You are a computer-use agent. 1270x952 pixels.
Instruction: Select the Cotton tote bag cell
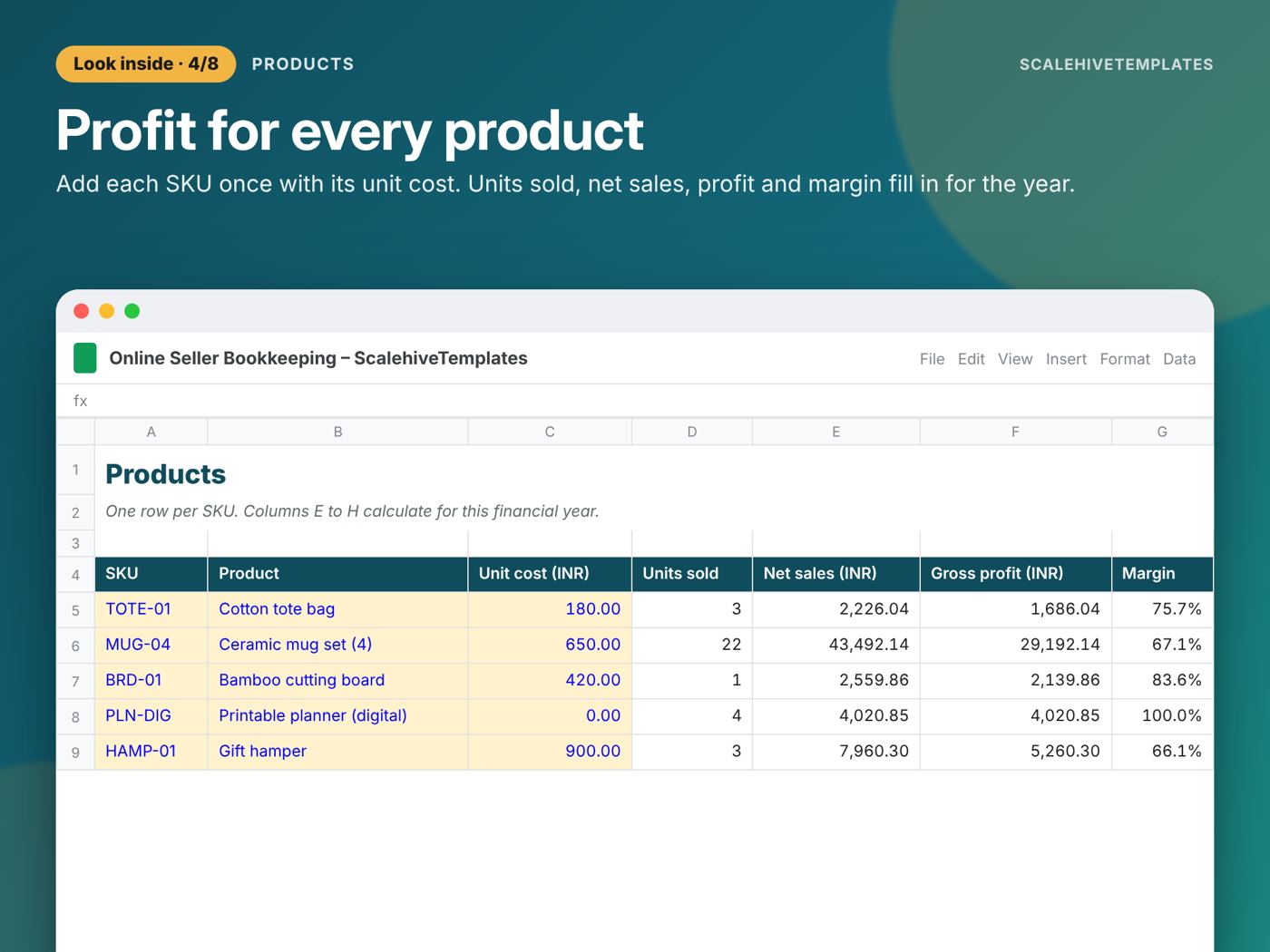click(x=338, y=609)
